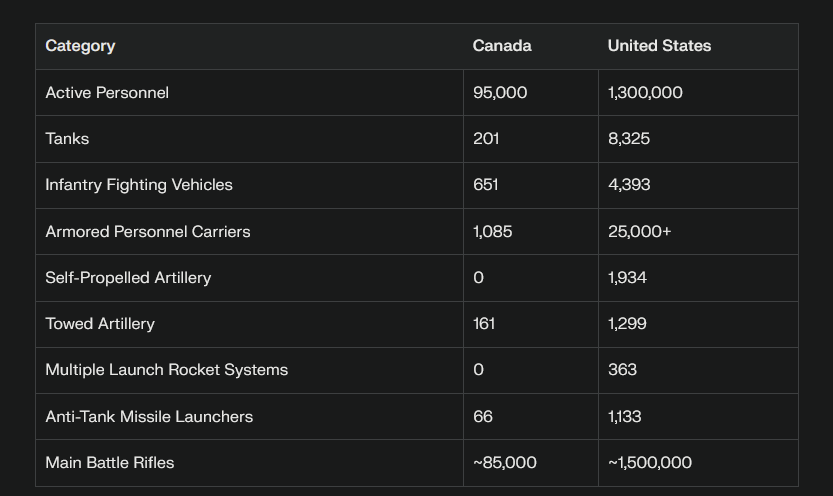
Task: Select the ~85,000 value cell
Action: (505, 463)
